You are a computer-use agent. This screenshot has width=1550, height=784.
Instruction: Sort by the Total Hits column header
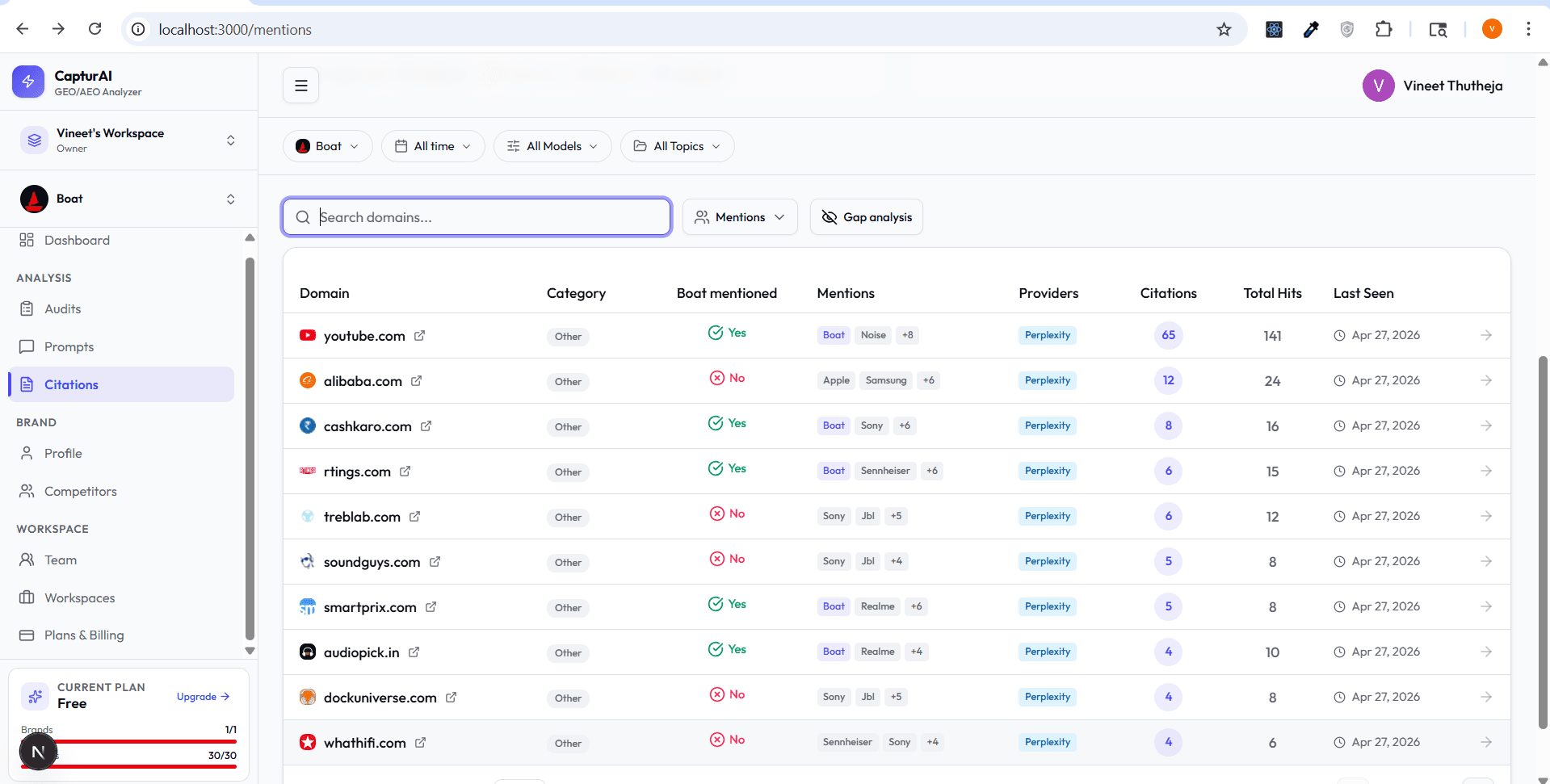coord(1272,293)
